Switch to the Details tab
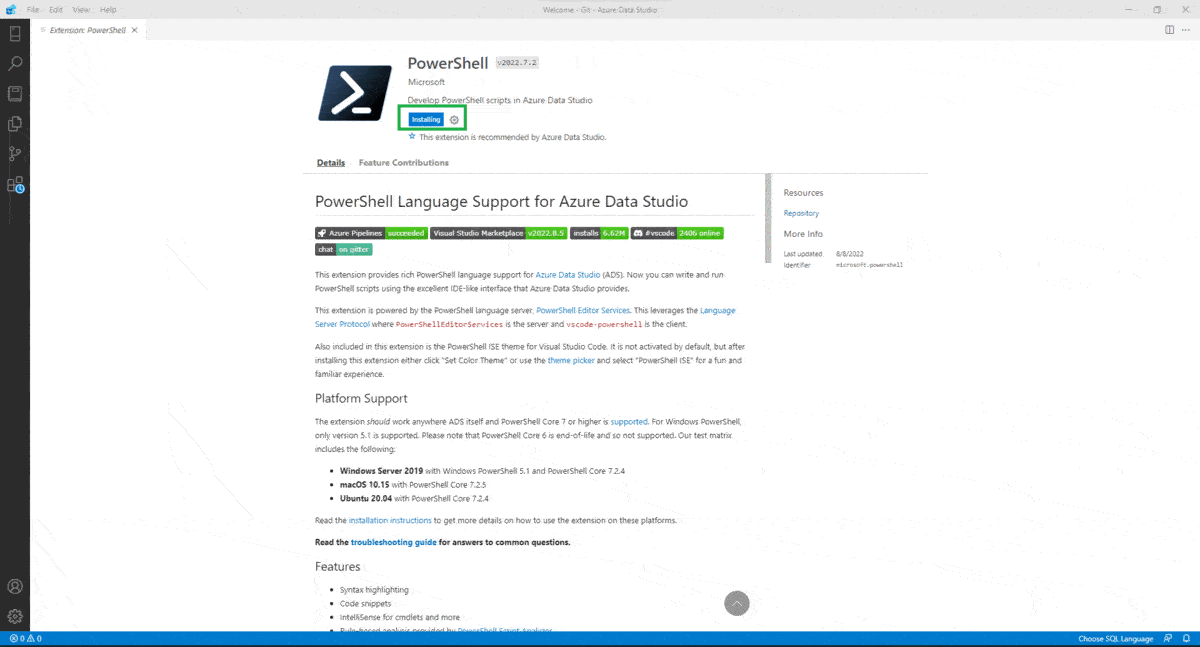This screenshot has height=647, width=1200. [331, 163]
